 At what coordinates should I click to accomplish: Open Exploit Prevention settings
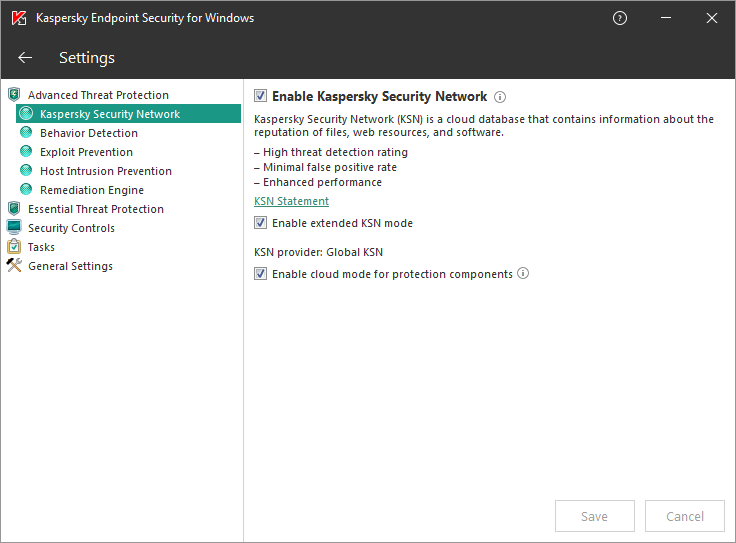coord(86,152)
